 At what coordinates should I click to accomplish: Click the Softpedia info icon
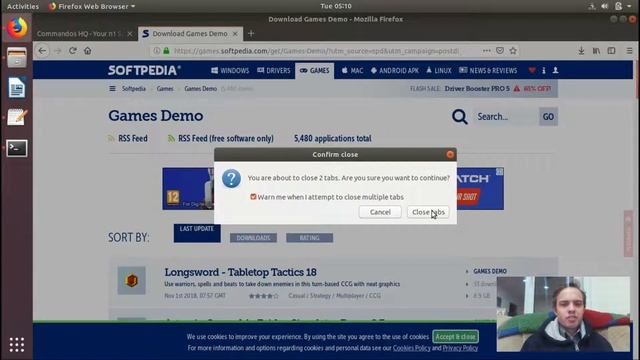click(544, 71)
